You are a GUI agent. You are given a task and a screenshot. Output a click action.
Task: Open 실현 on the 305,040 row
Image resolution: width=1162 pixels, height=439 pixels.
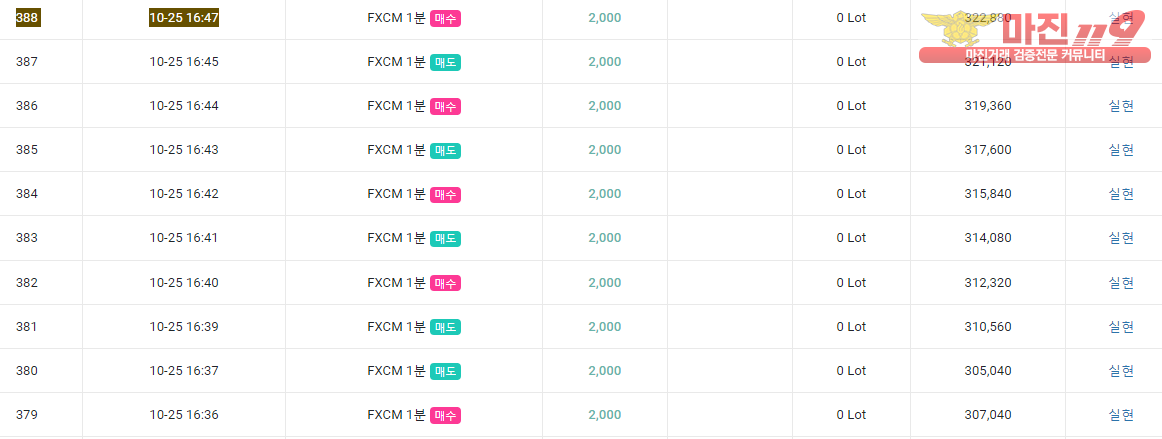tap(1120, 370)
